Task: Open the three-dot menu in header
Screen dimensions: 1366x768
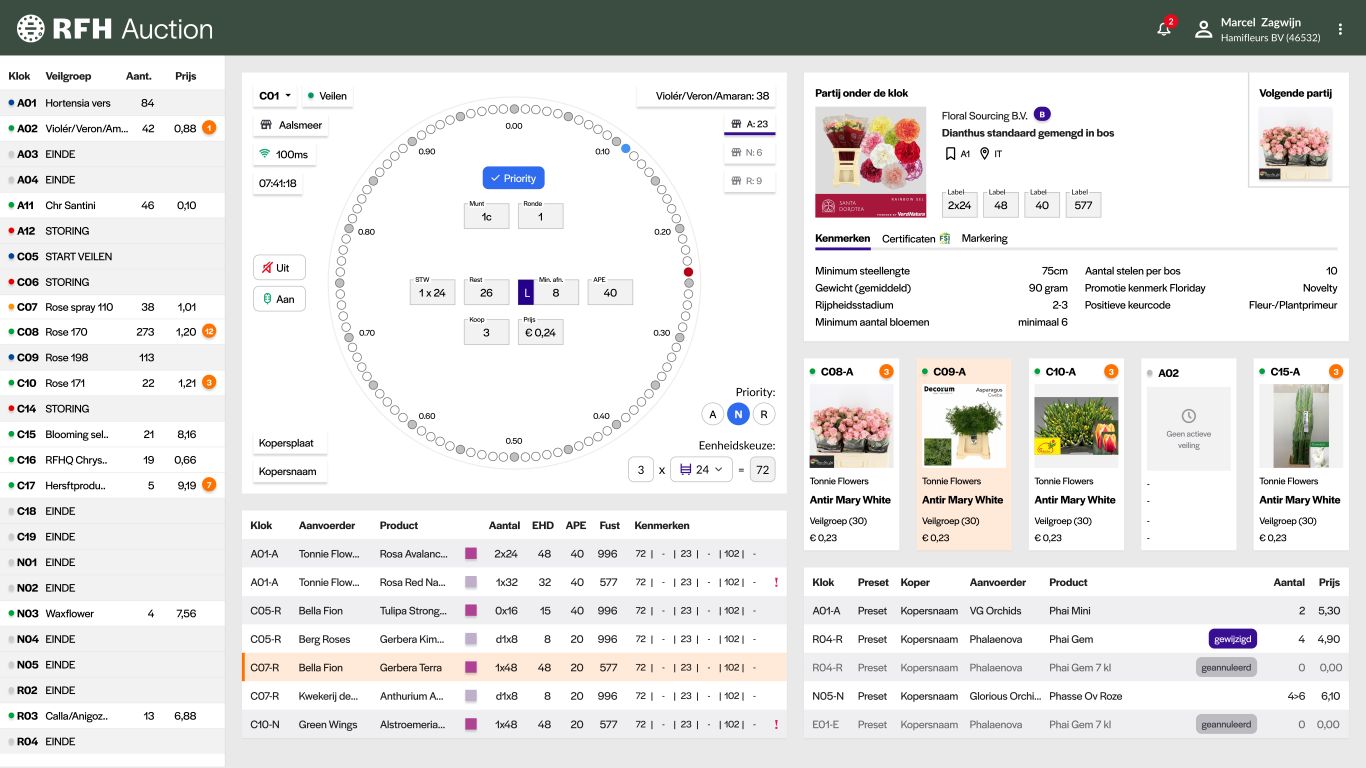Action: [1341, 29]
